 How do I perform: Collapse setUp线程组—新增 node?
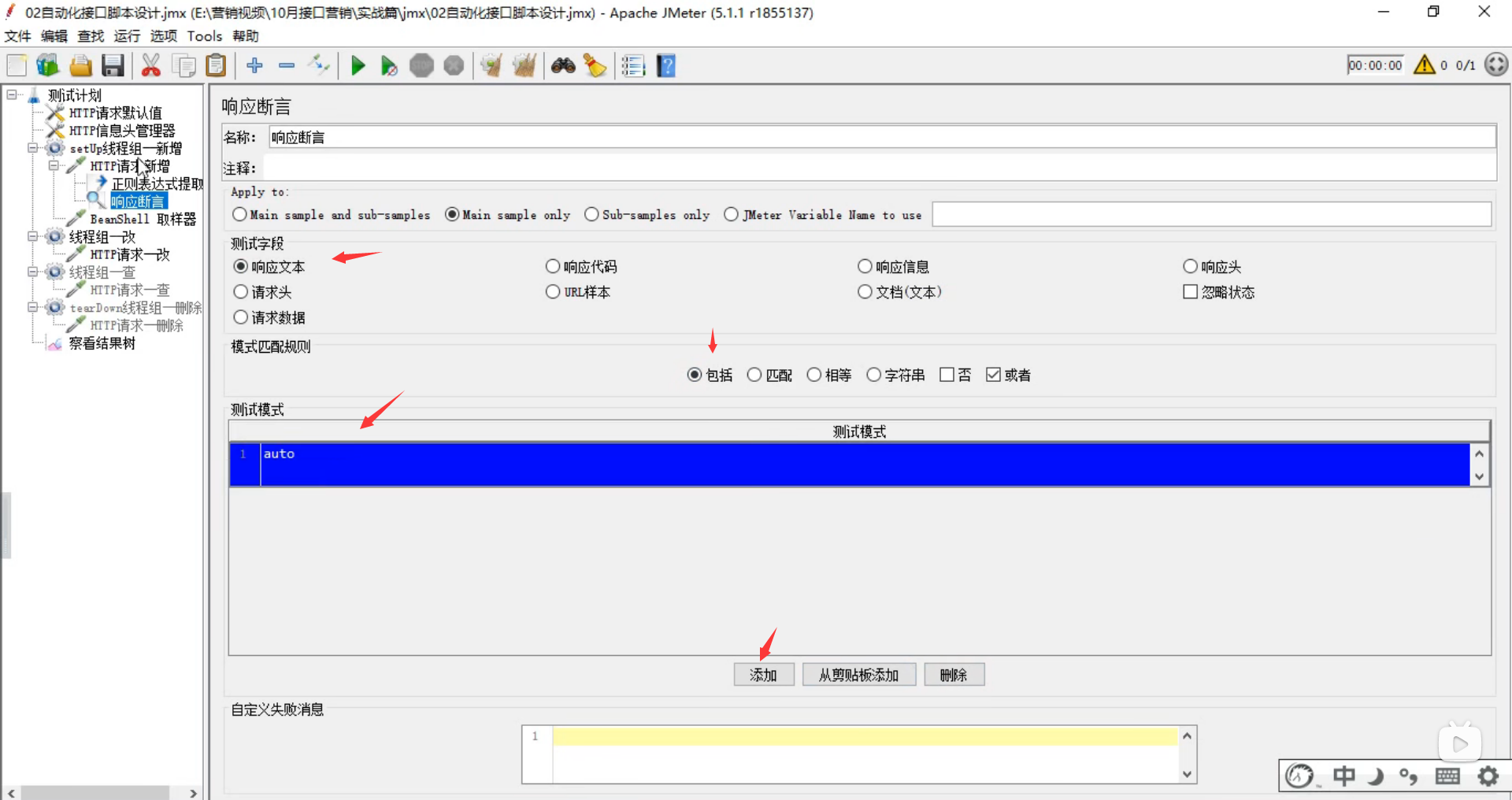pos(33,147)
